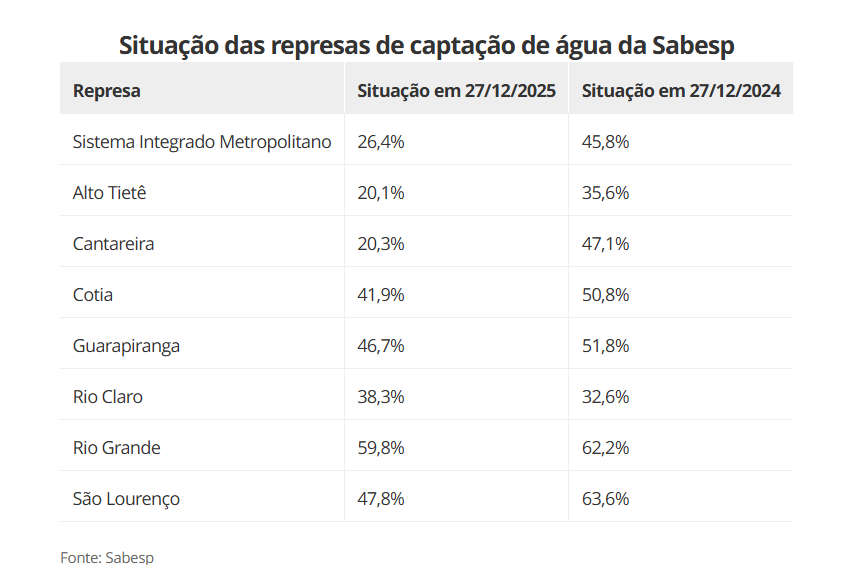Select Guarapiranga's 2024 value 51,8%
863x565 pixels.
tap(605, 346)
